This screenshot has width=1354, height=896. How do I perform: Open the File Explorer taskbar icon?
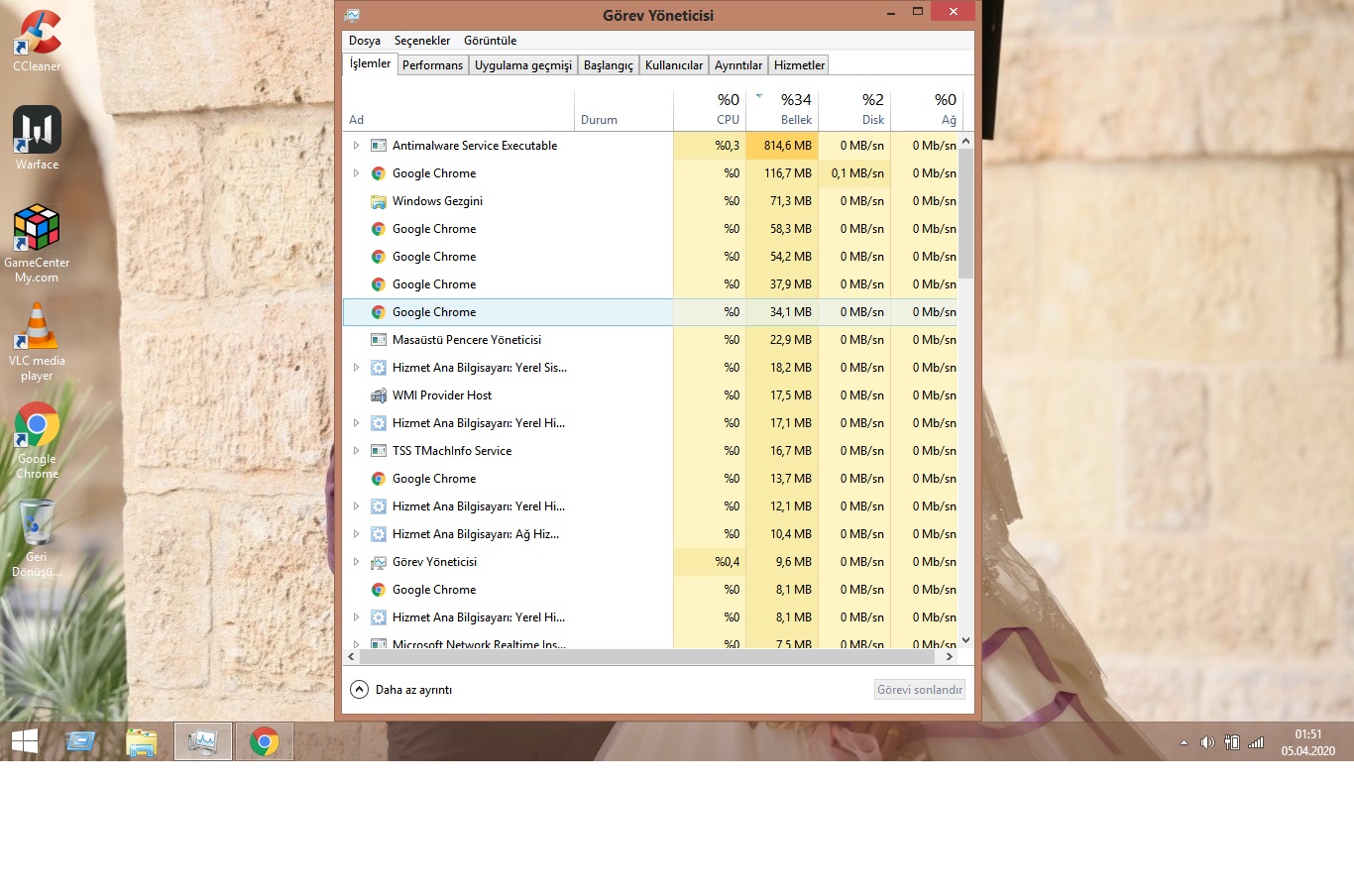[142, 741]
